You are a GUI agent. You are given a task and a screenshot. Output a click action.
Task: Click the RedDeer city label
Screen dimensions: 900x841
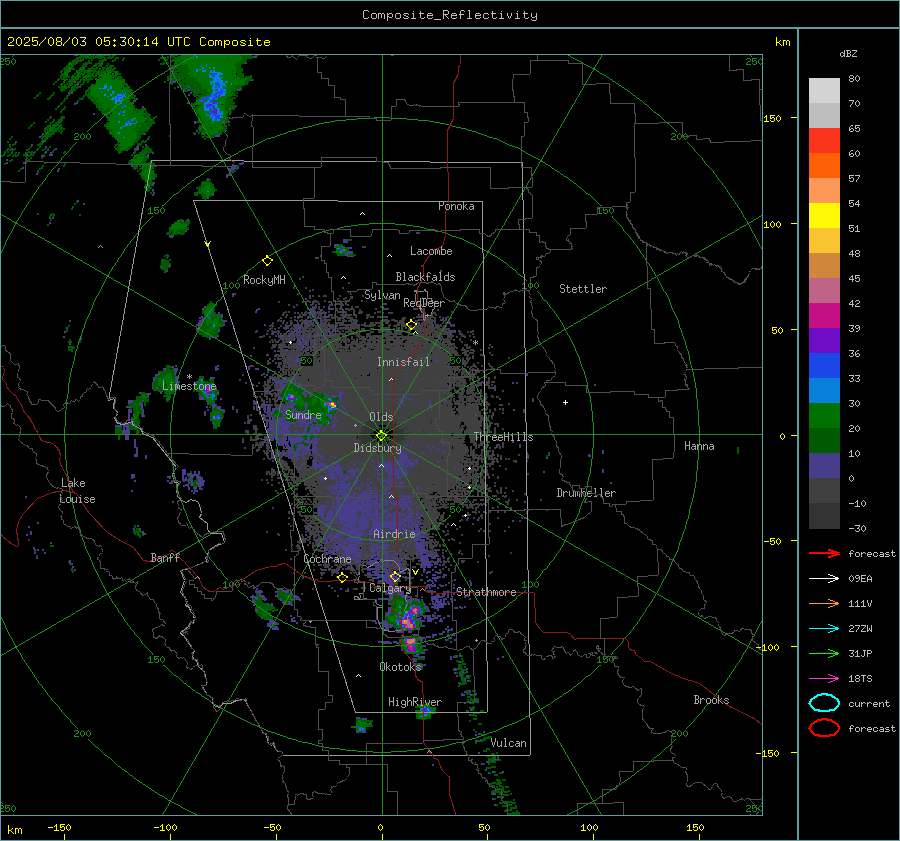coord(424,303)
